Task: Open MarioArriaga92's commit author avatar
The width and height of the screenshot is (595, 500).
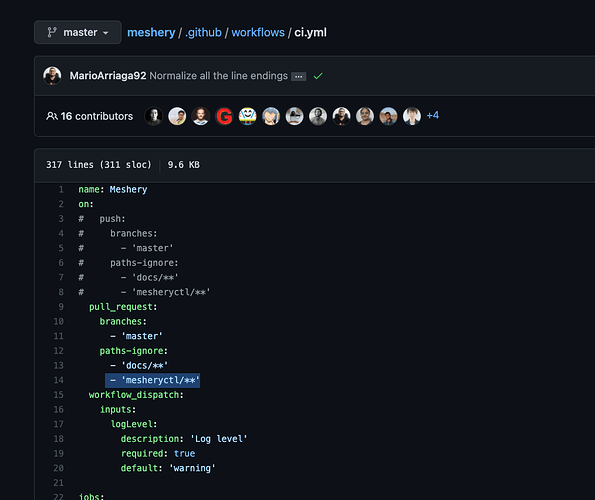Action: [52, 75]
